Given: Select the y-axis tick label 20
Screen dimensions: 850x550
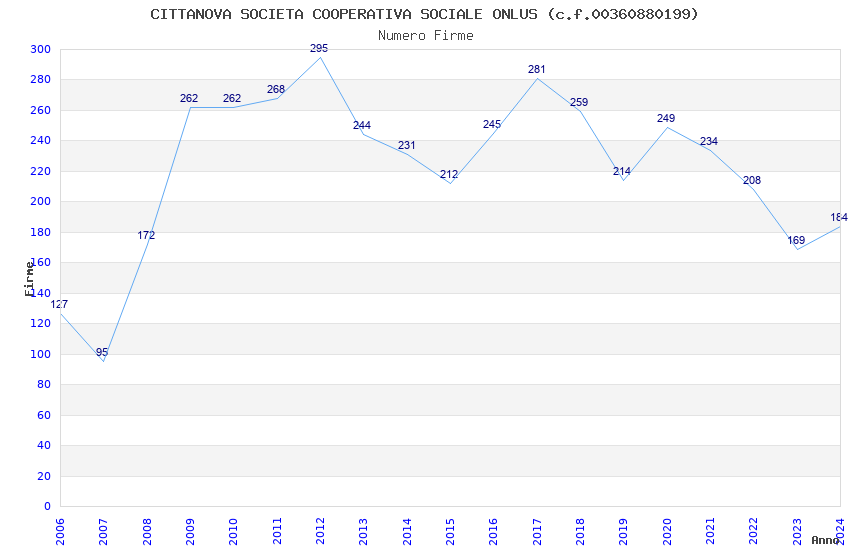Looking at the screenshot, I should (x=44, y=476).
